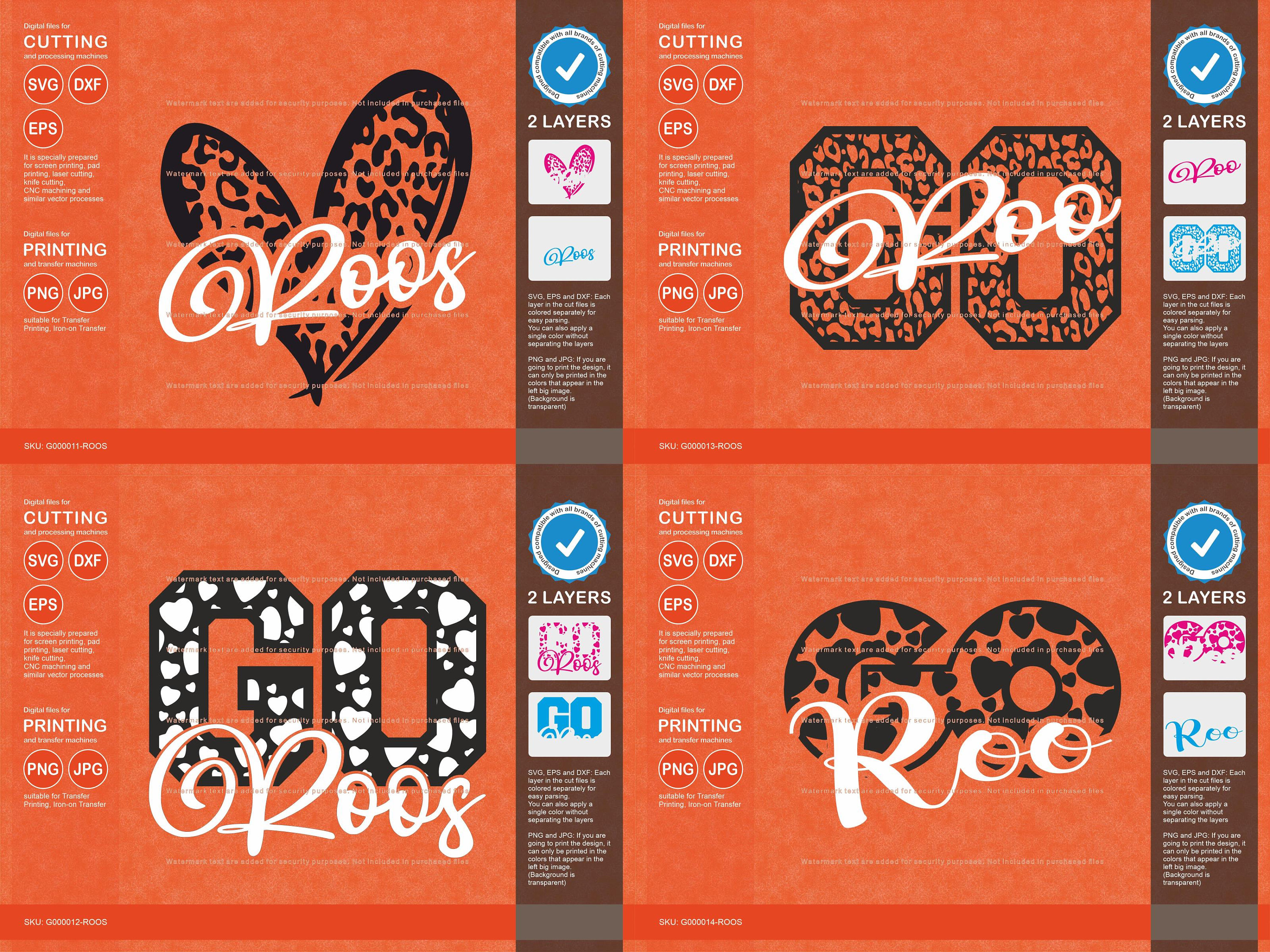Click the PNG icon under PRINTING section

click(43, 294)
